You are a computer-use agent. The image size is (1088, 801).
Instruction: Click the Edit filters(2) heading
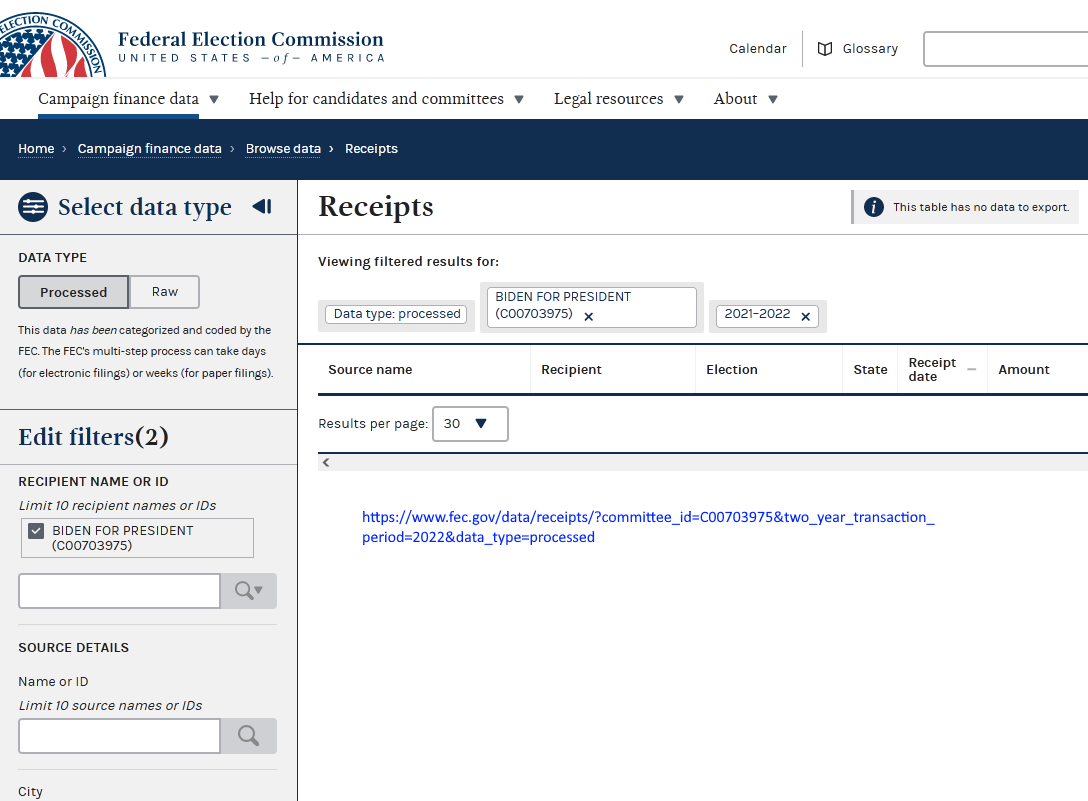pos(93,437)
